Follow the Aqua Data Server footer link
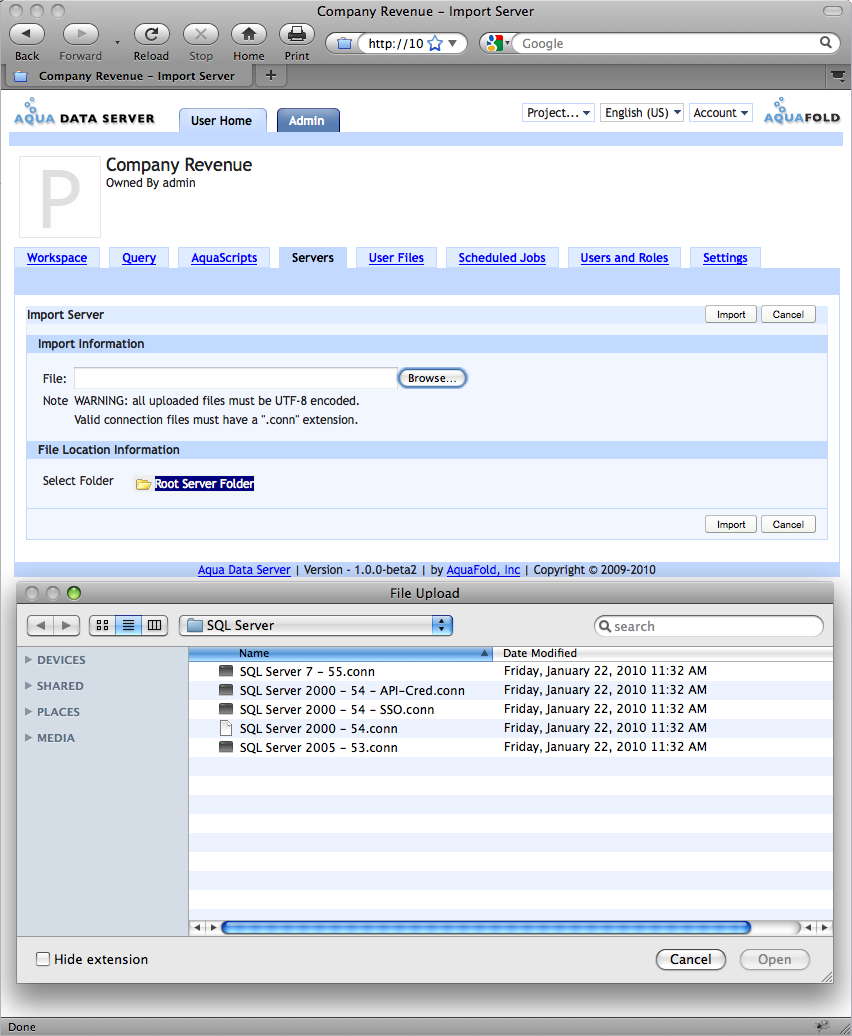Image resolution: width=852 pixels, height=1036 pixels. 244,570
